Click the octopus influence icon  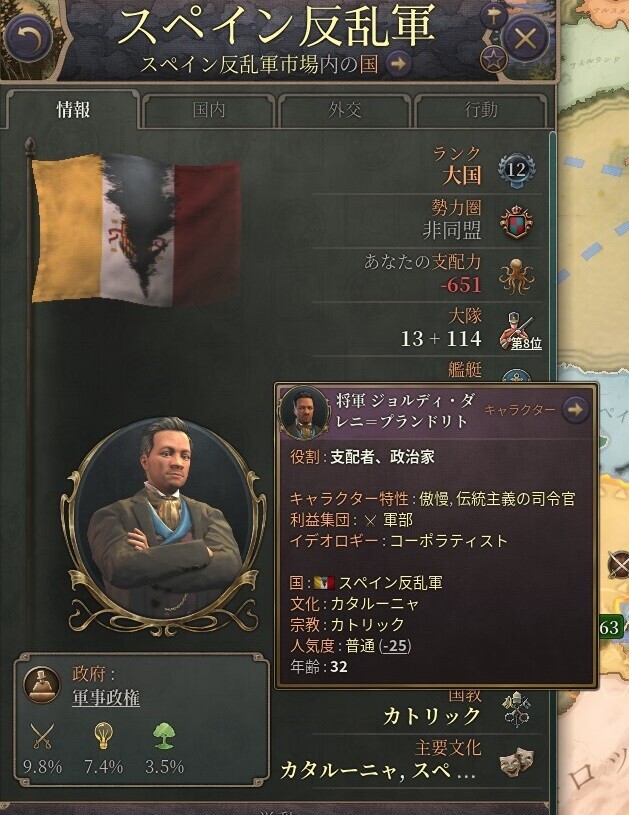[516, 277]
